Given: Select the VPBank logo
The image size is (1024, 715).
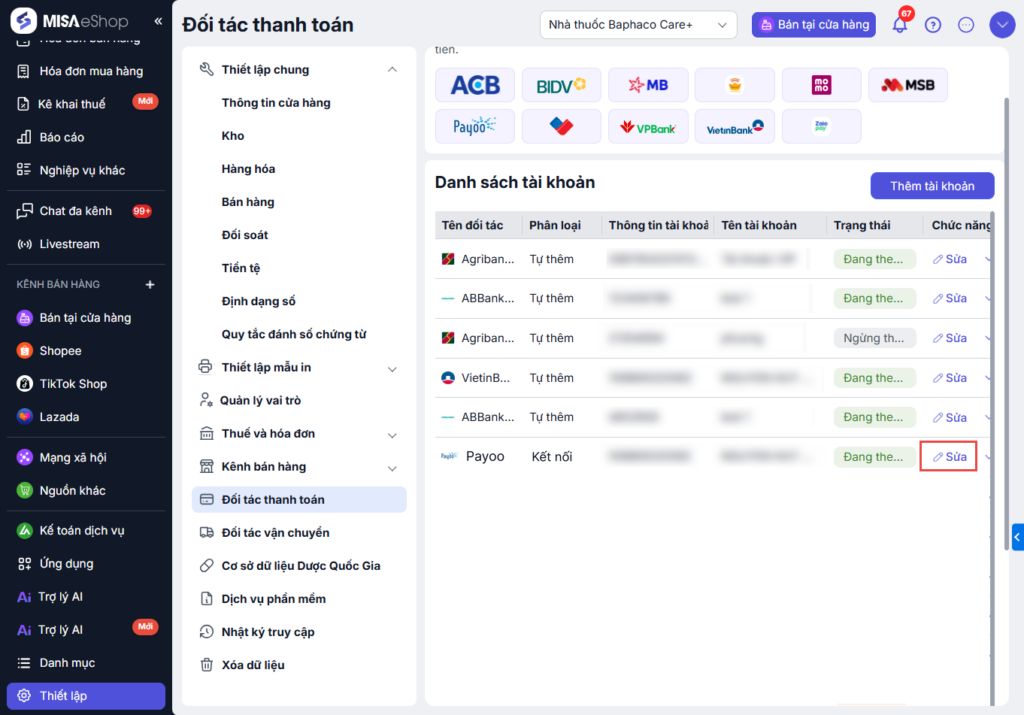Looking at the screenshot, I should (x=648, y=126).
